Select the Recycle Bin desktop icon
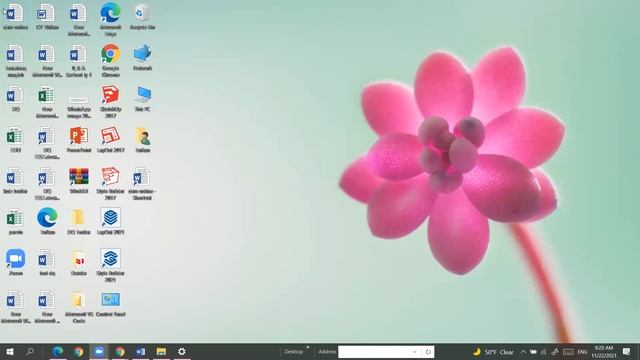Viewport: 640px width, 360px height. point(142,17)
